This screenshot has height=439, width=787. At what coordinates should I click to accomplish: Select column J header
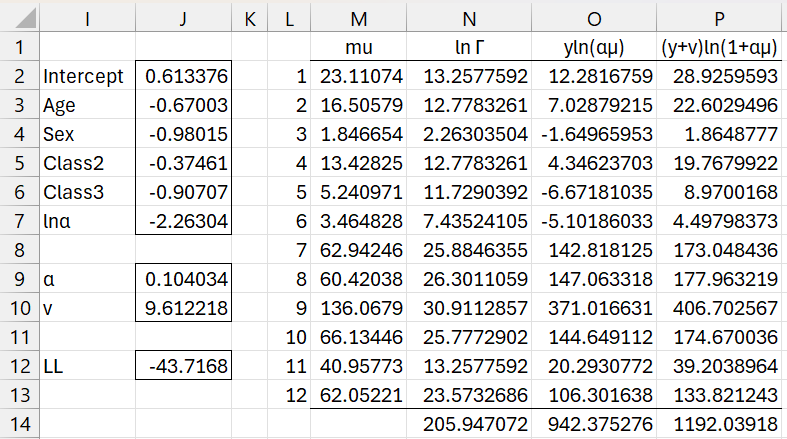coord(185,17)
